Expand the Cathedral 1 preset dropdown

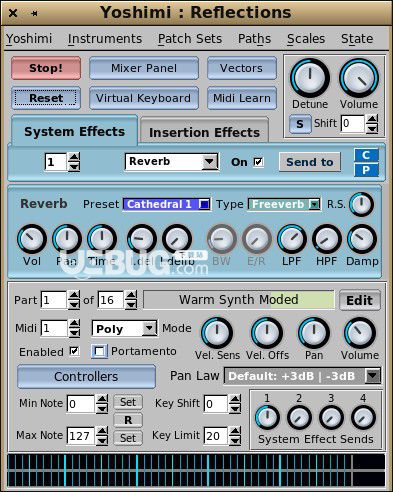[x=167, y=204]
